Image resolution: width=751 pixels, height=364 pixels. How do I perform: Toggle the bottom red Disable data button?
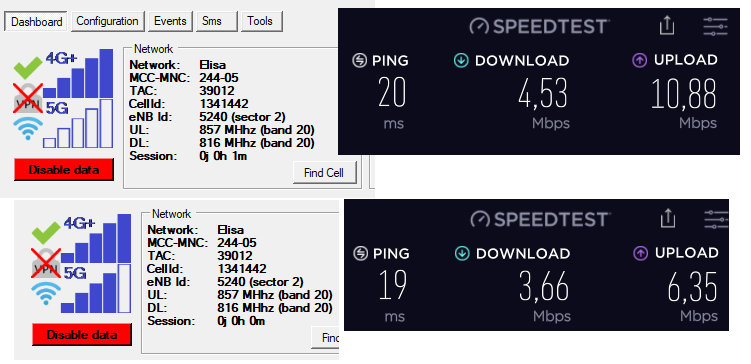pos(82,334)
